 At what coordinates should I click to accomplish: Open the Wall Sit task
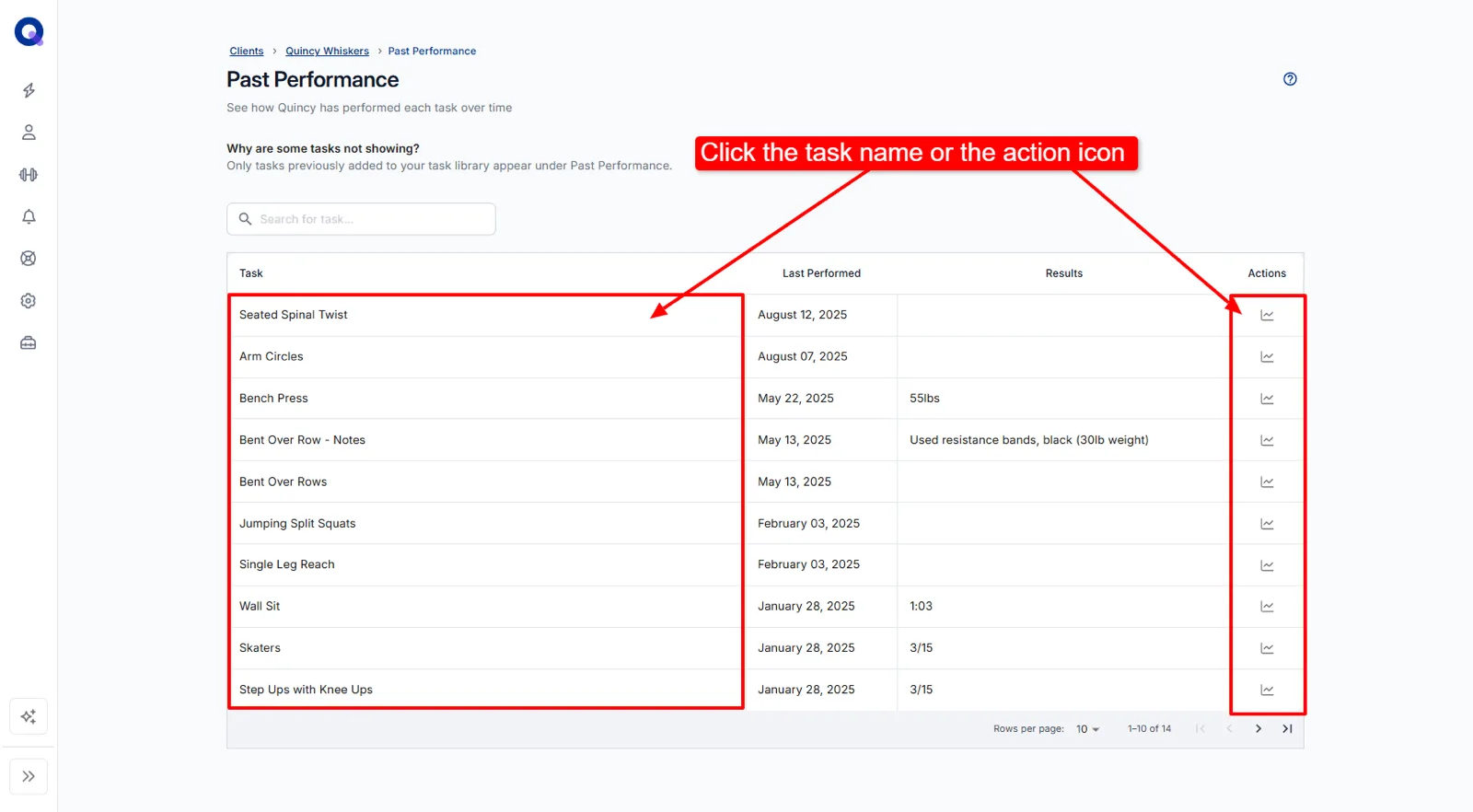pyautogui.click(x=260, y=606)
